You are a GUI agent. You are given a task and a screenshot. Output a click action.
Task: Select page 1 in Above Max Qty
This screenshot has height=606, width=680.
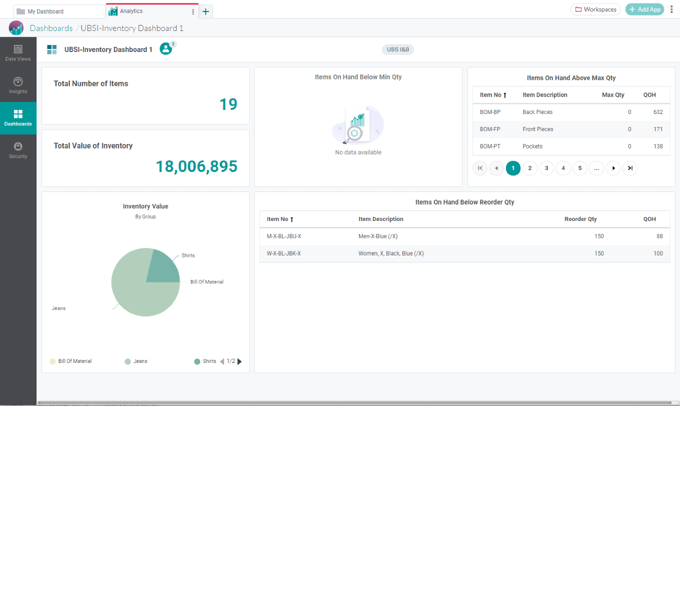(513, 168)
